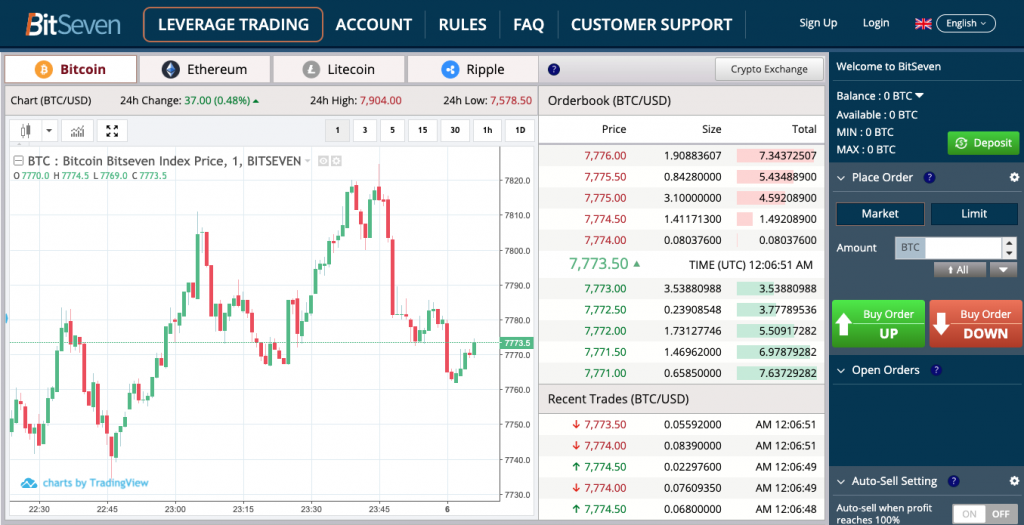Select 5 minute chart interval
Image resolution: width=1024 pixels, height=525 pixels.
(392, 130)
